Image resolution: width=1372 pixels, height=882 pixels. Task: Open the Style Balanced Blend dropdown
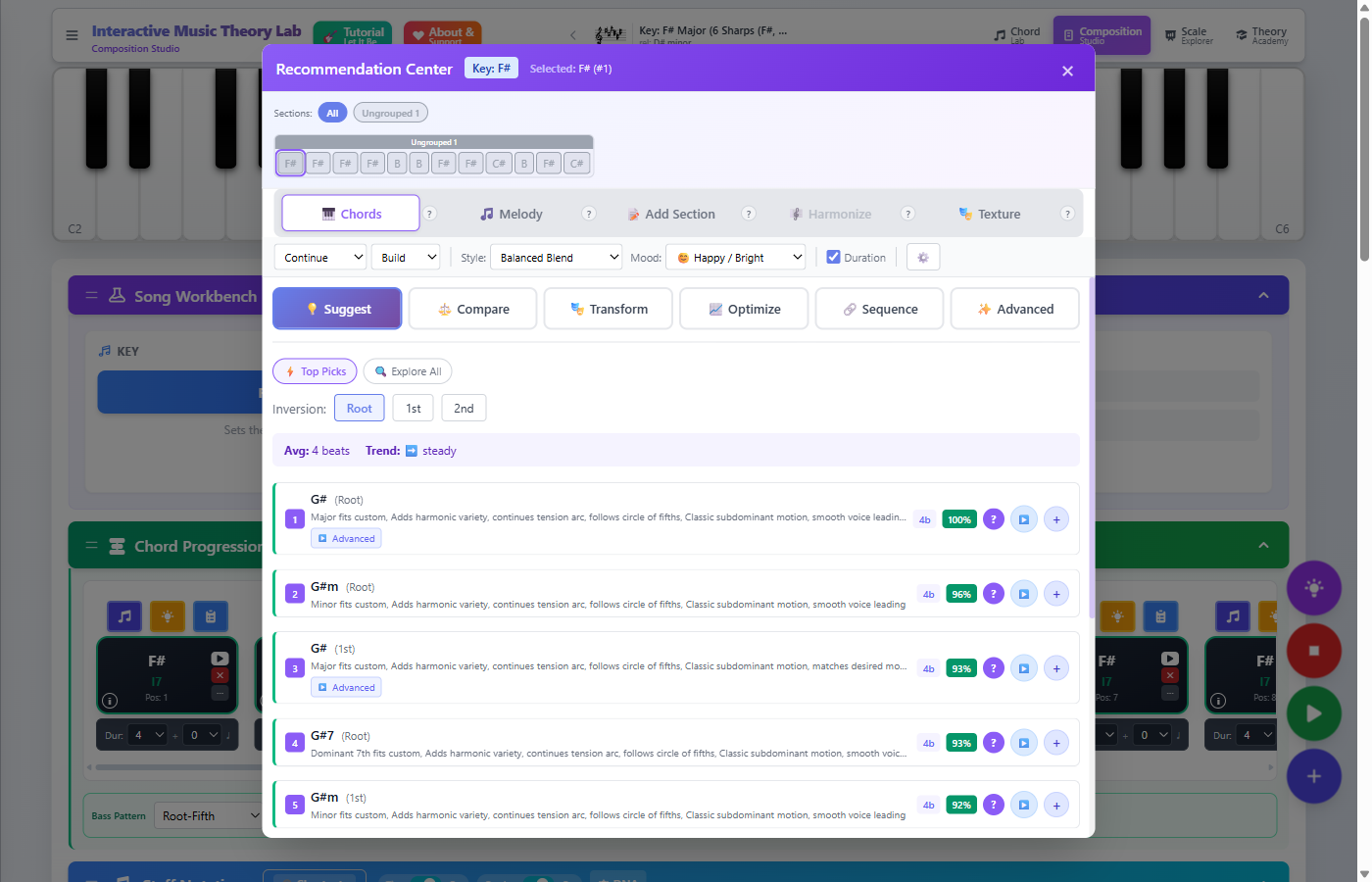[x=556, y=256]
